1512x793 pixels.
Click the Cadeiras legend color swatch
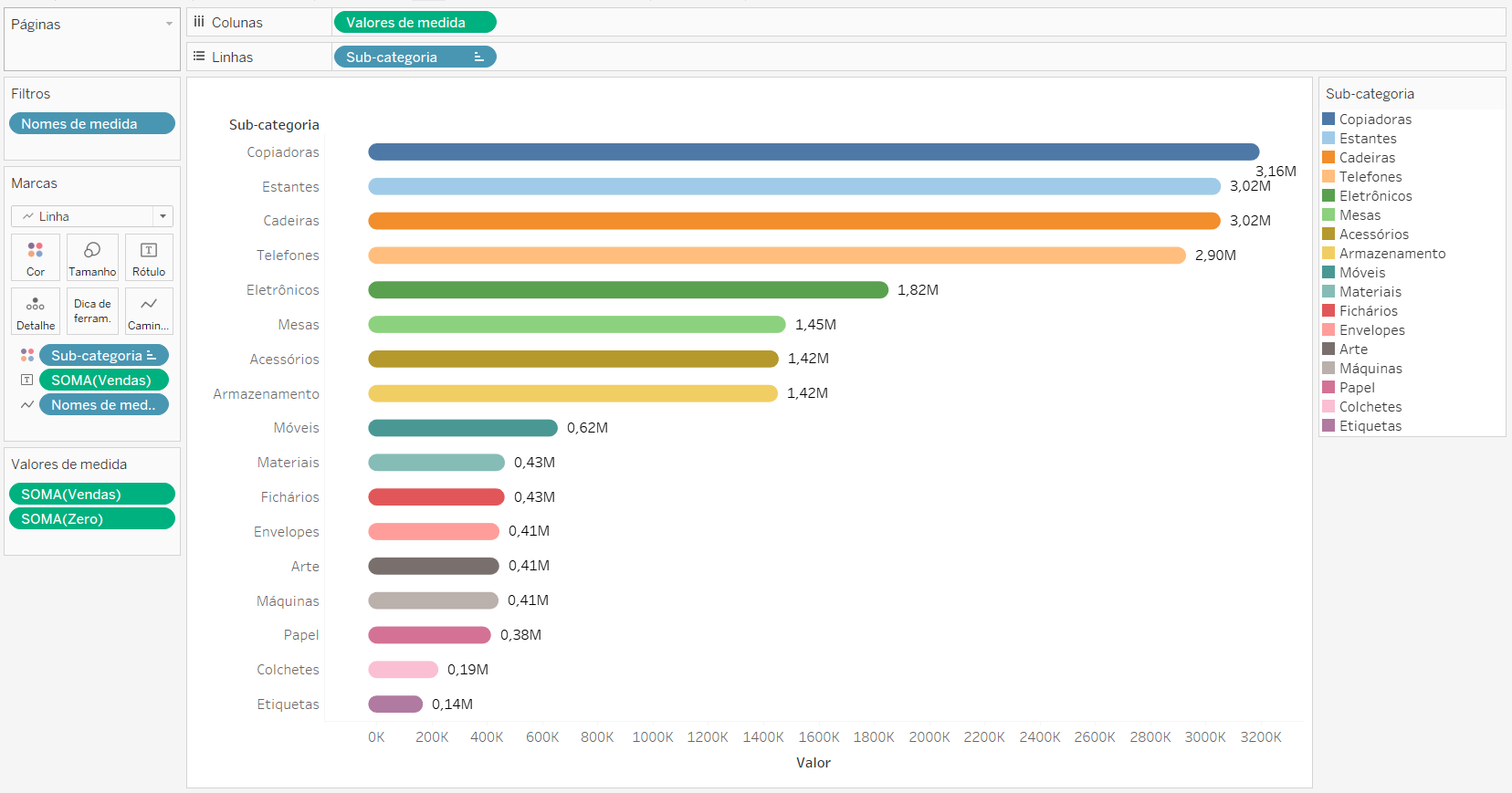(1328, 157)
